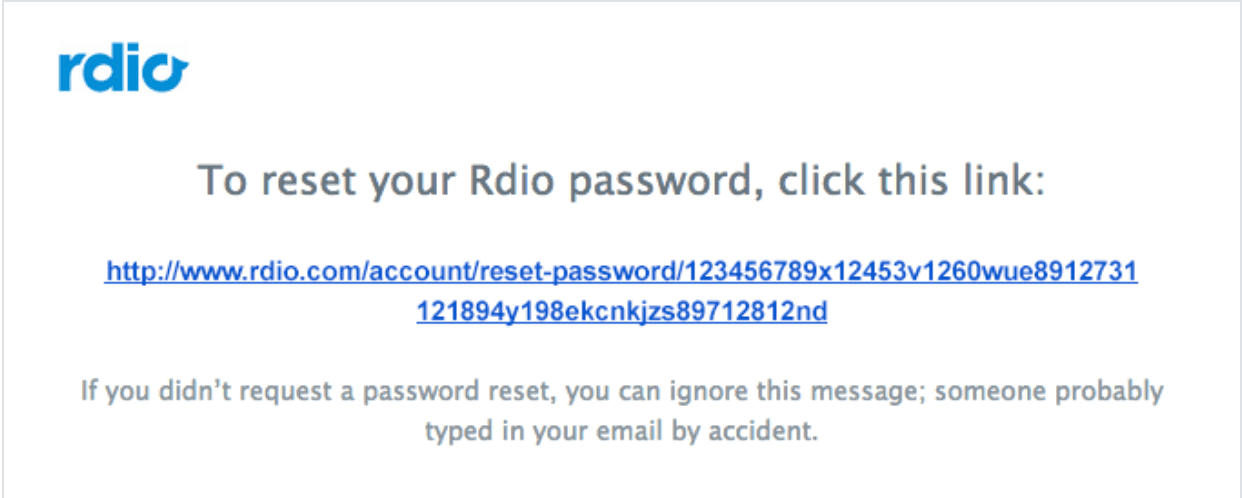The width and height of the screenshot is (1242, 498).
Task: Click "click this link:" in the heading
Action: [912, 182]
